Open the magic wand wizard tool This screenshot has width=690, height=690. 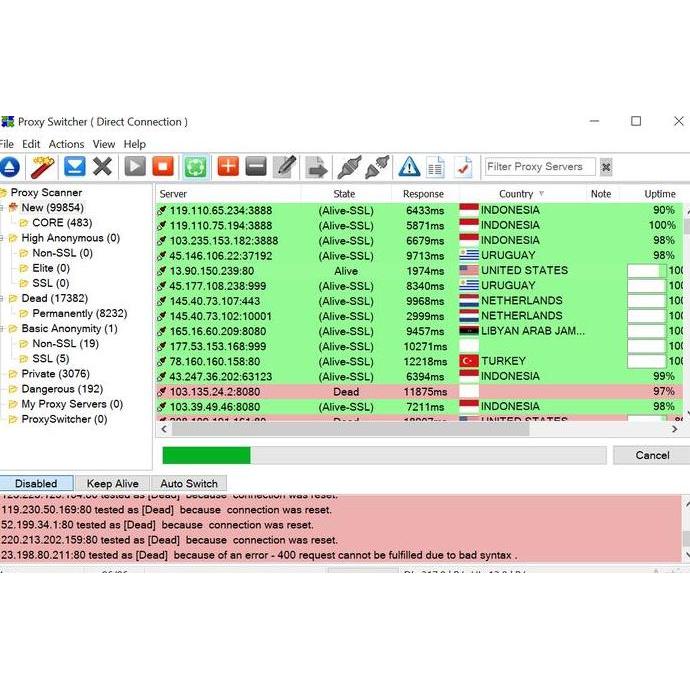pyautogui.click(x=43, y=167)
